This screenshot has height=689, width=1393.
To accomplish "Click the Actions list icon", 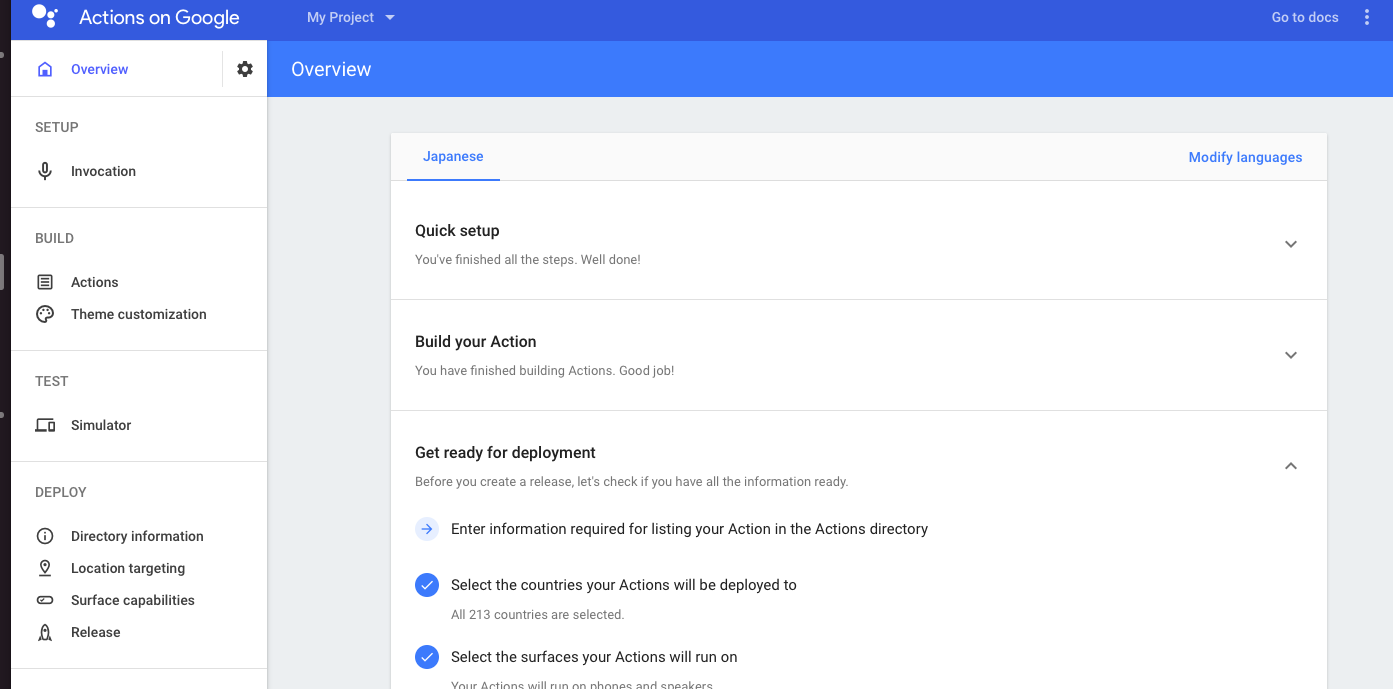I will 45,282.
